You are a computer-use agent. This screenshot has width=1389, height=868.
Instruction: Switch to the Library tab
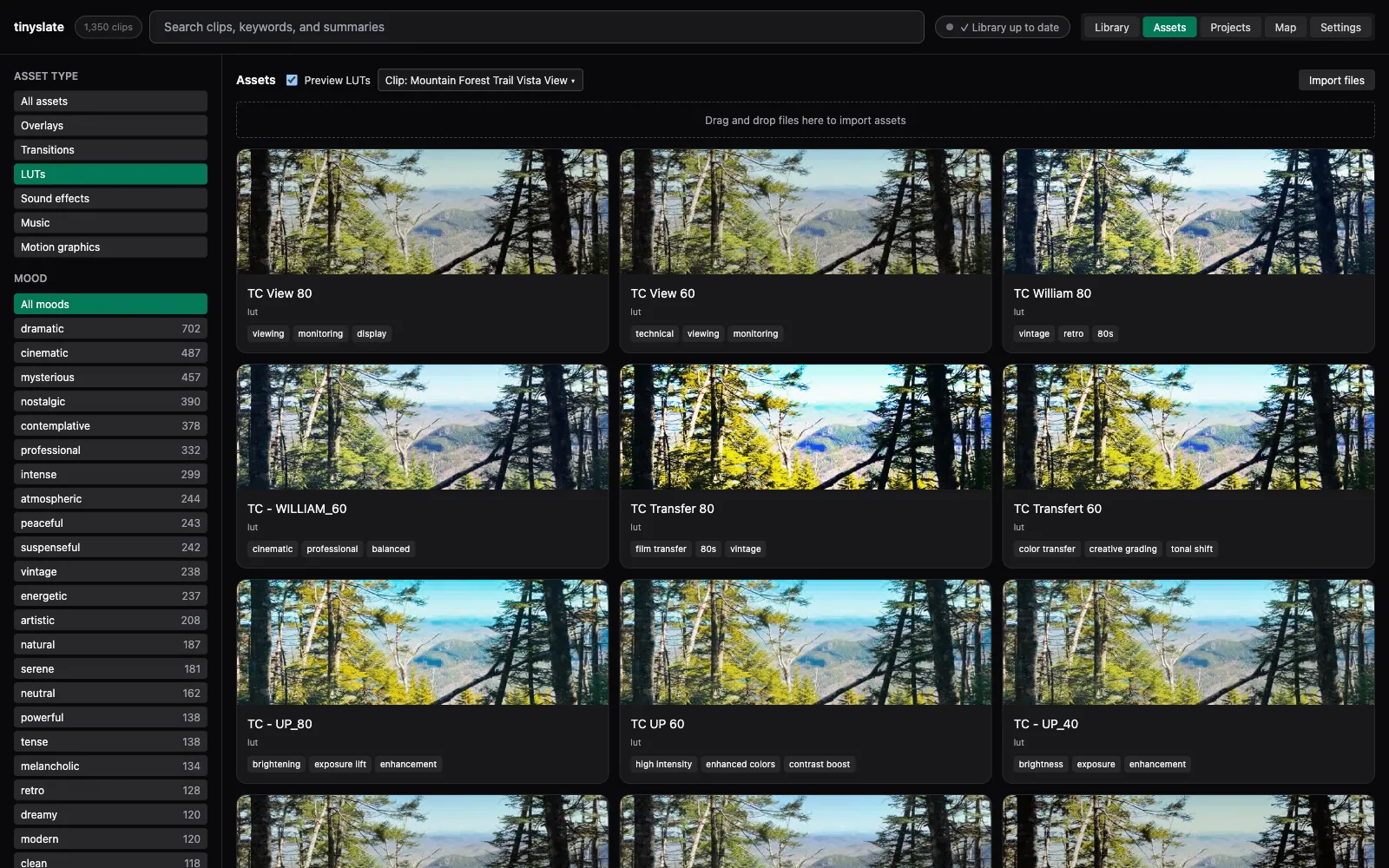click(1111, 27)
